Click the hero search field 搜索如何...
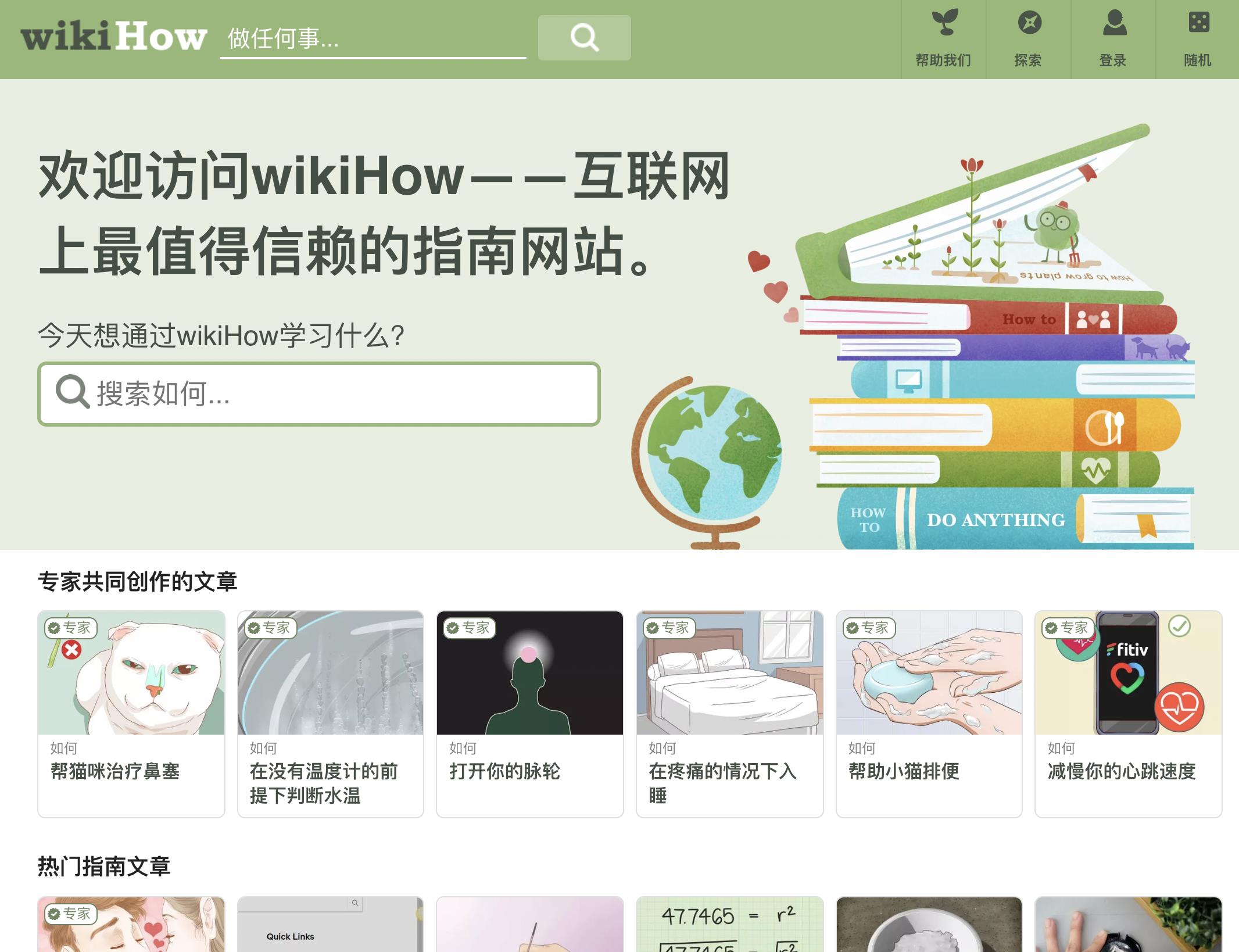The image size is (1239, 952). (x=319, y=394)
